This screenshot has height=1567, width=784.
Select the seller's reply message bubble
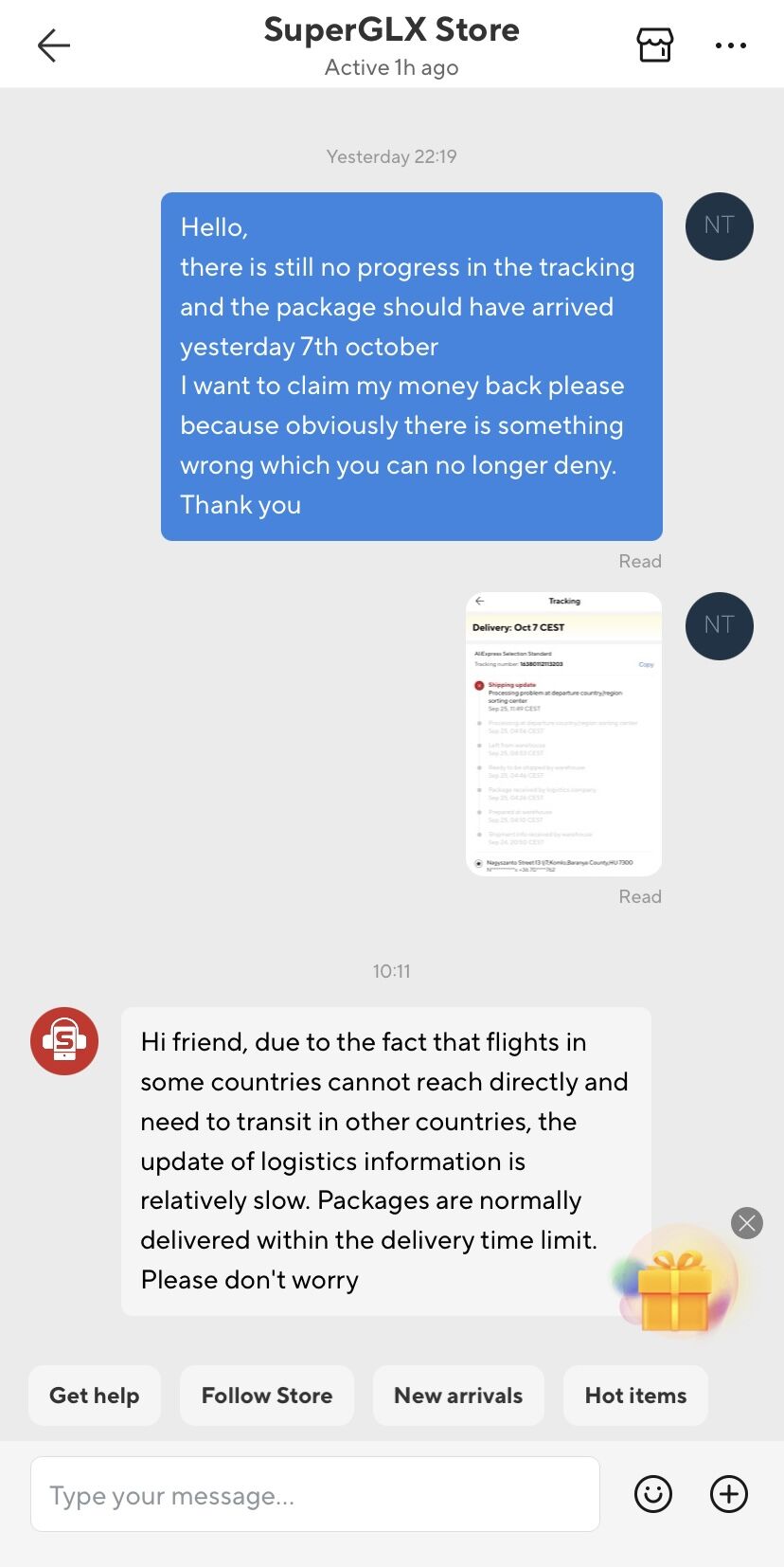click(386, 1161)
